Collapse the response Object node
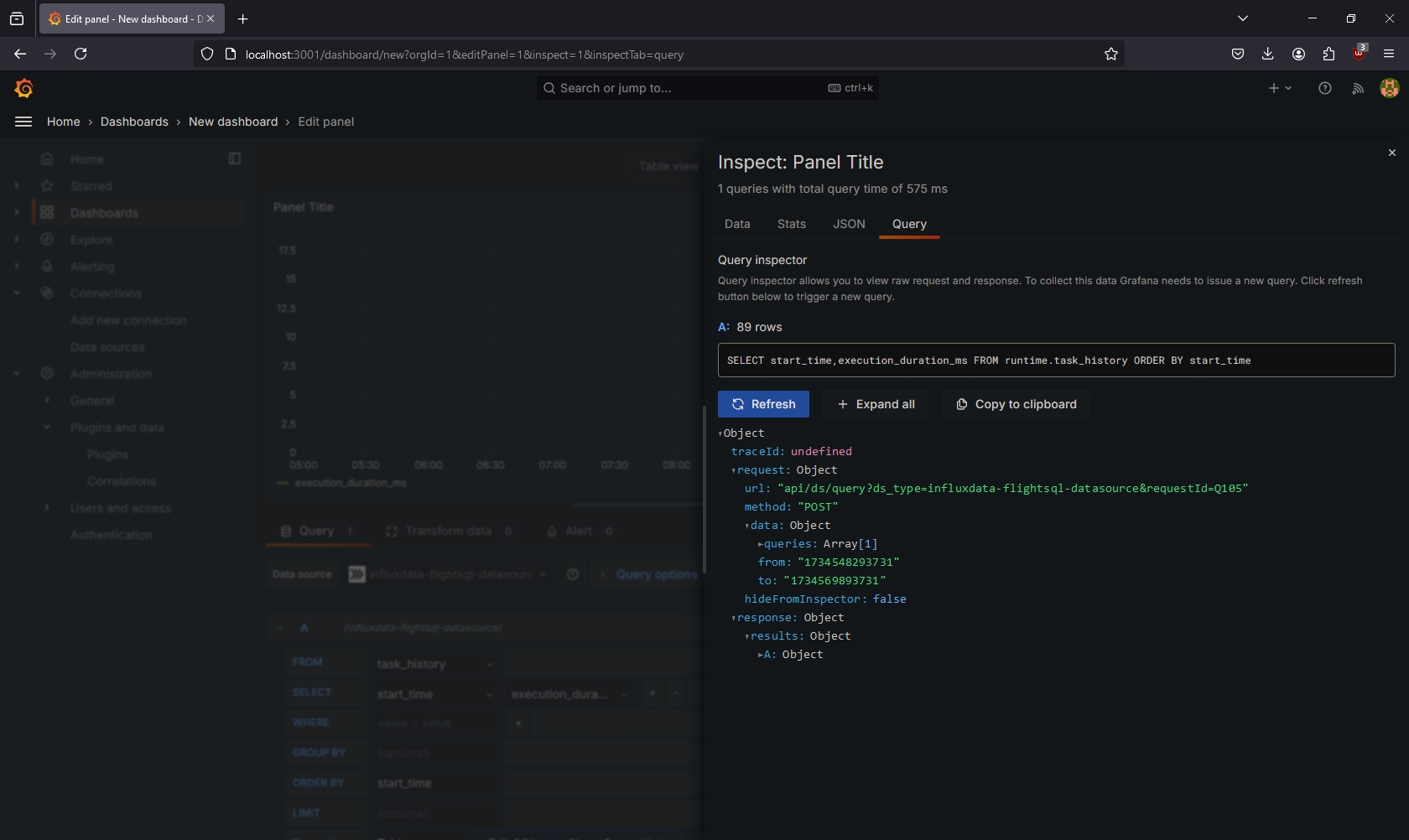The image size is (1409, 840). (733, 618)
